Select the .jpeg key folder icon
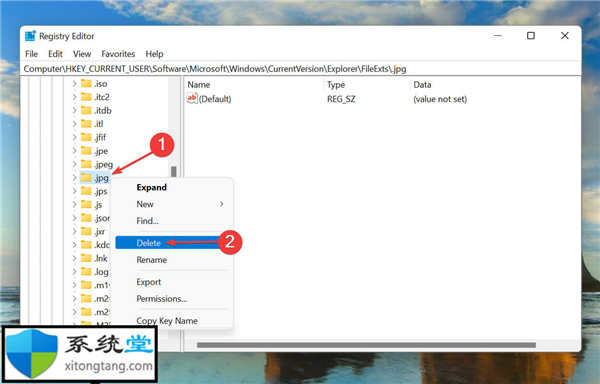Screen dimensions: 600x384 click(x=86, y=164)
